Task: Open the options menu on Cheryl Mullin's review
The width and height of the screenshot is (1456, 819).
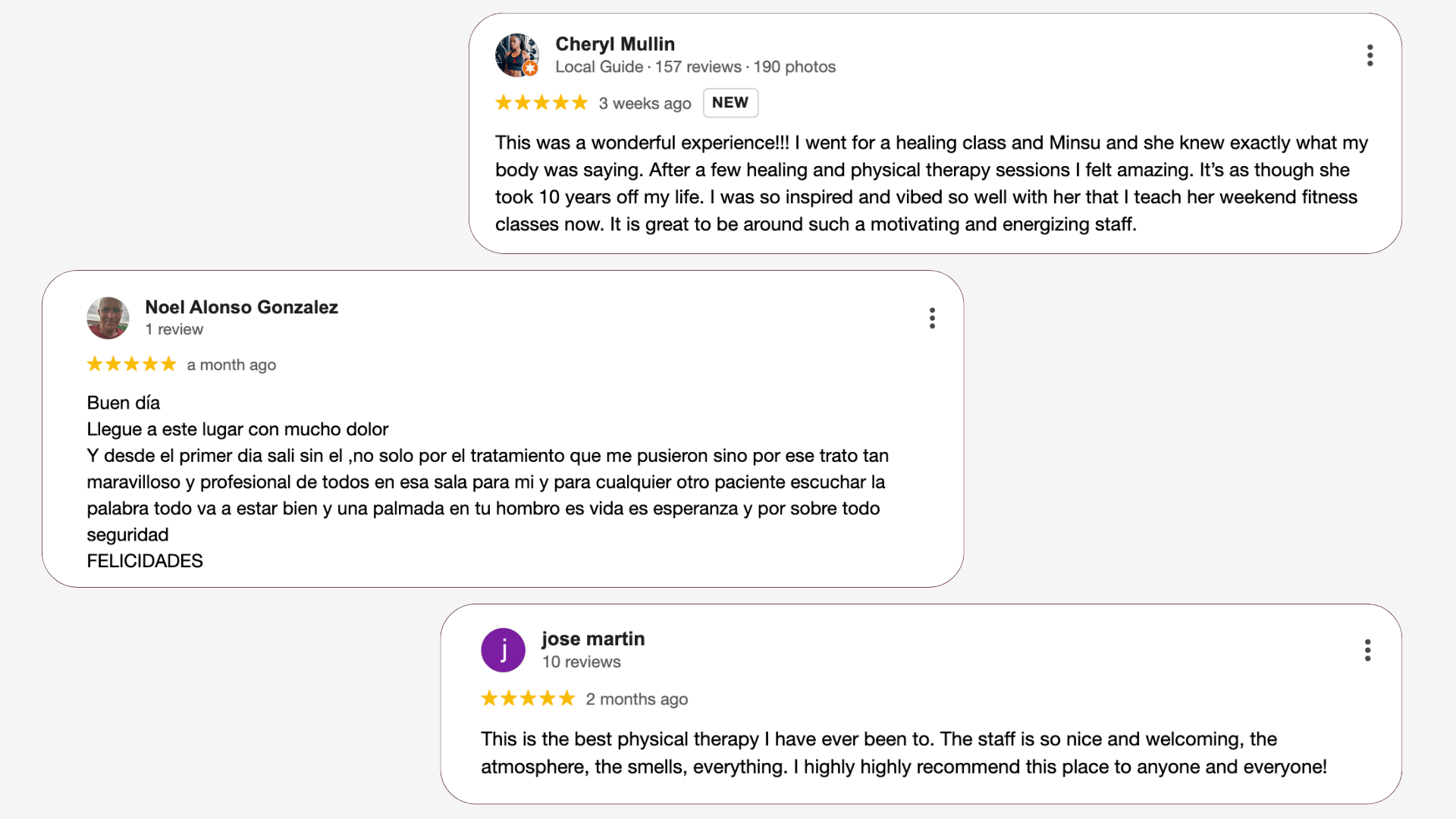Action: (1370, 55)
